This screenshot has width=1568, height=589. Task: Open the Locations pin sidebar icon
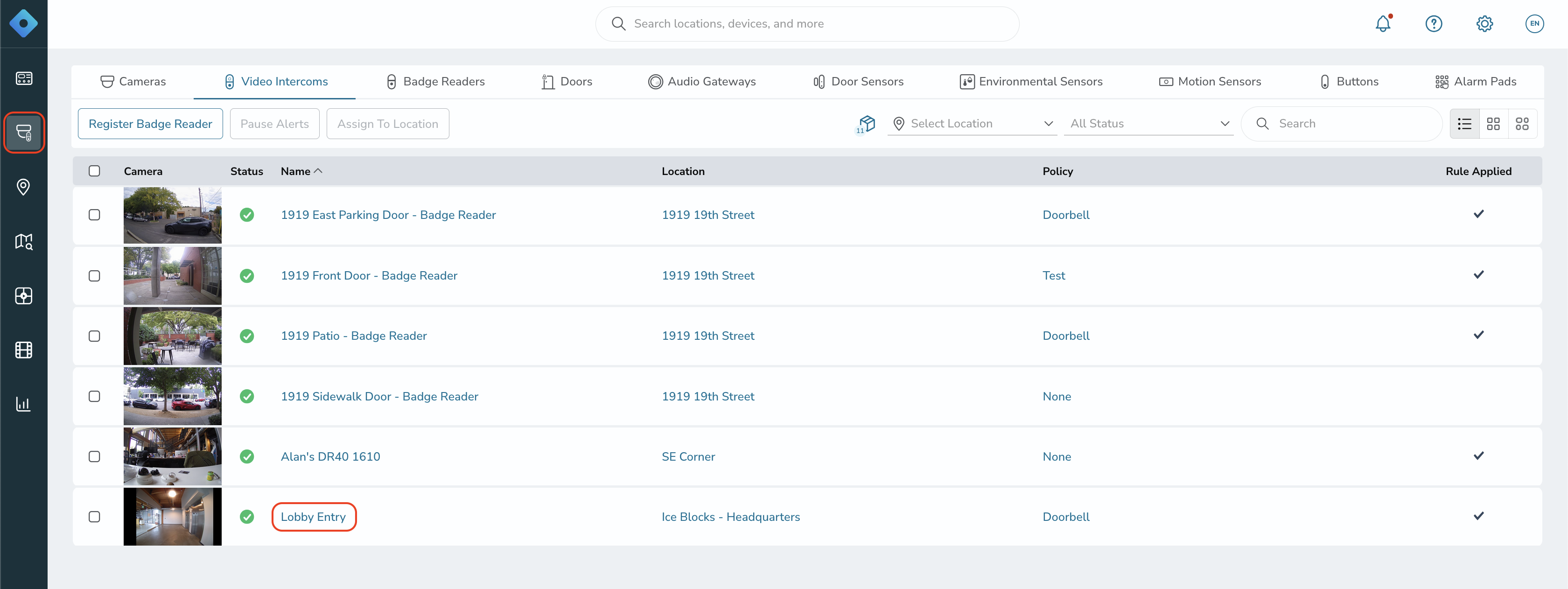coord(24,187)
